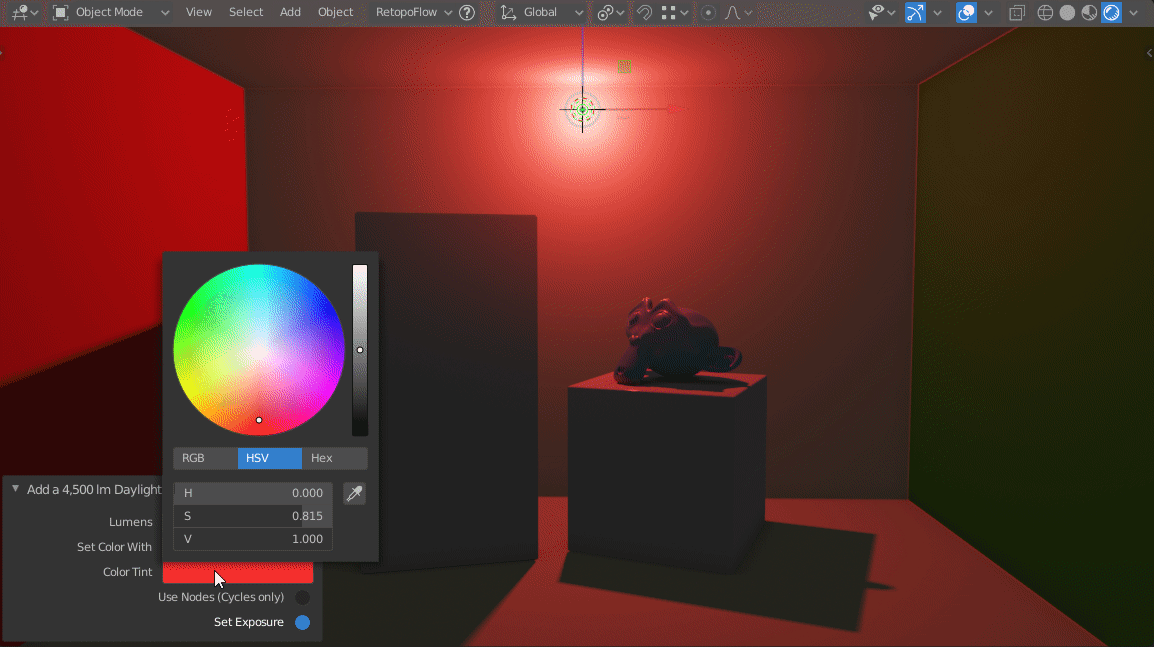
Task: Switch to material preview shading
Action: click(1089, 13)
